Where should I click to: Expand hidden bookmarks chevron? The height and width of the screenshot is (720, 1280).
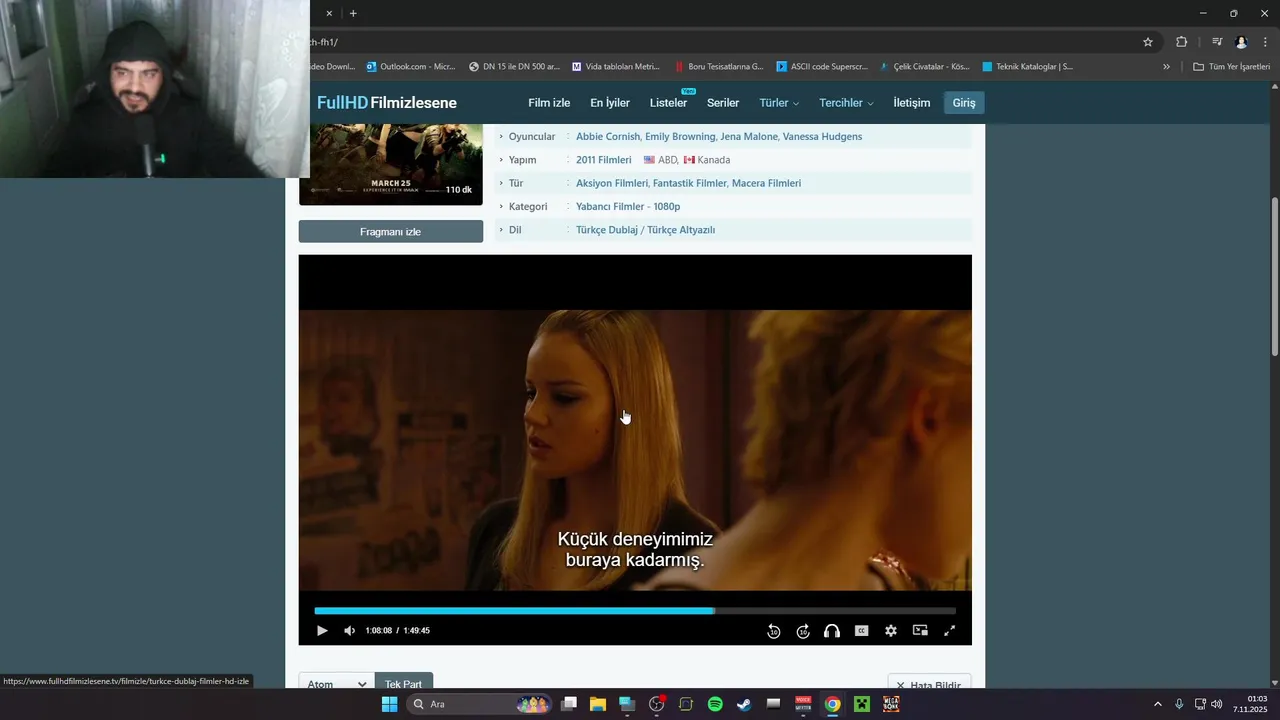tap(1166, 67)
